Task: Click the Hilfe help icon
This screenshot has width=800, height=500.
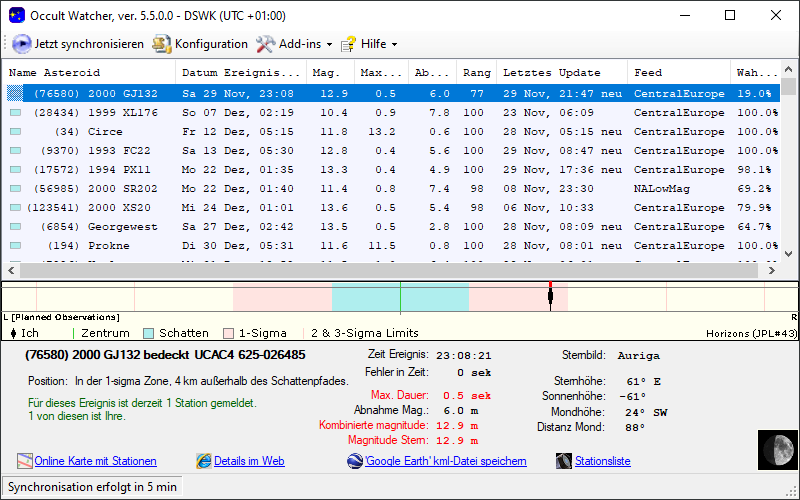Action: [348, 44]
